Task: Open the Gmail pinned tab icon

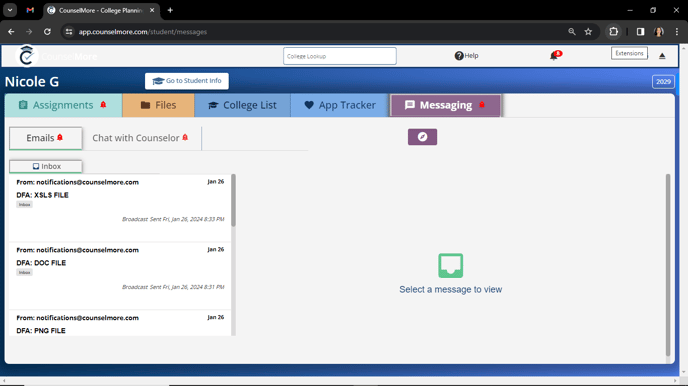Action: pos(30,10)
